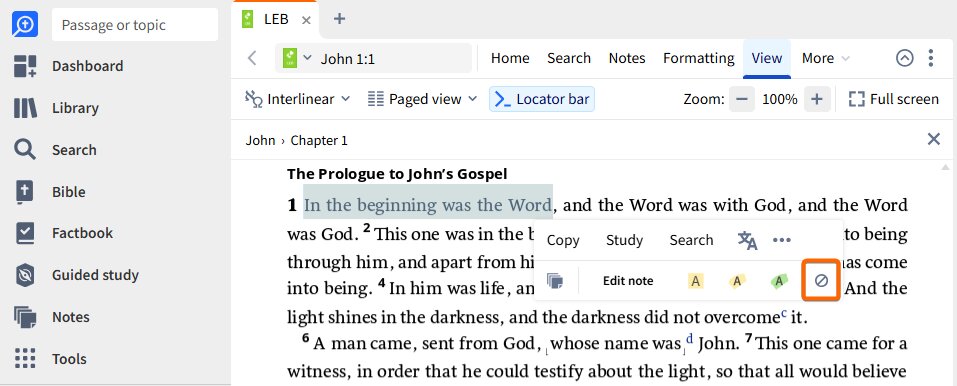This screenshot has width=957, height=386.
Task: Open the Notes icon in sidebar
Action: coord(25,317)
